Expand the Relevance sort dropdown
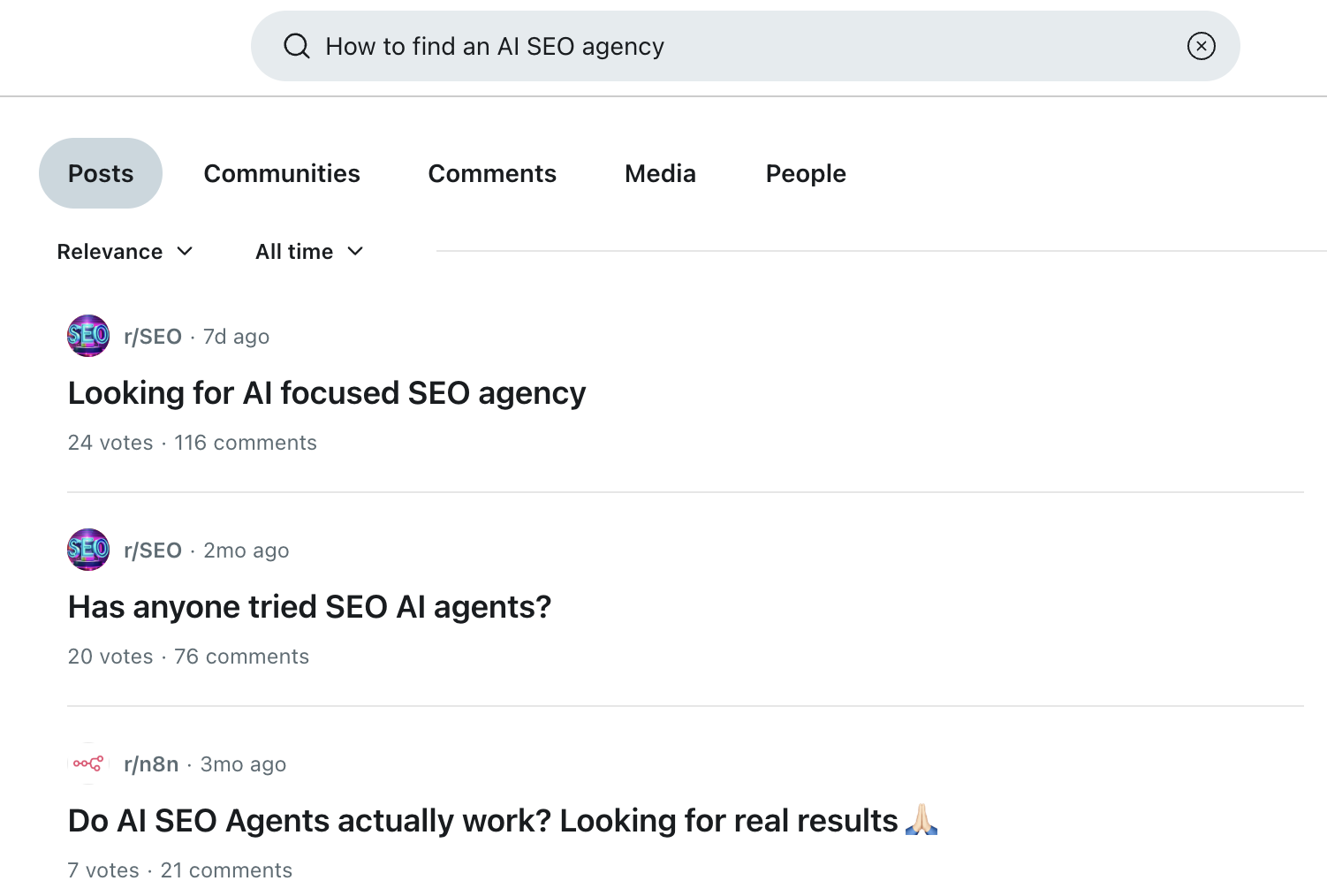The height and width of the screenshot is (896, 1327). pos(125,252)
